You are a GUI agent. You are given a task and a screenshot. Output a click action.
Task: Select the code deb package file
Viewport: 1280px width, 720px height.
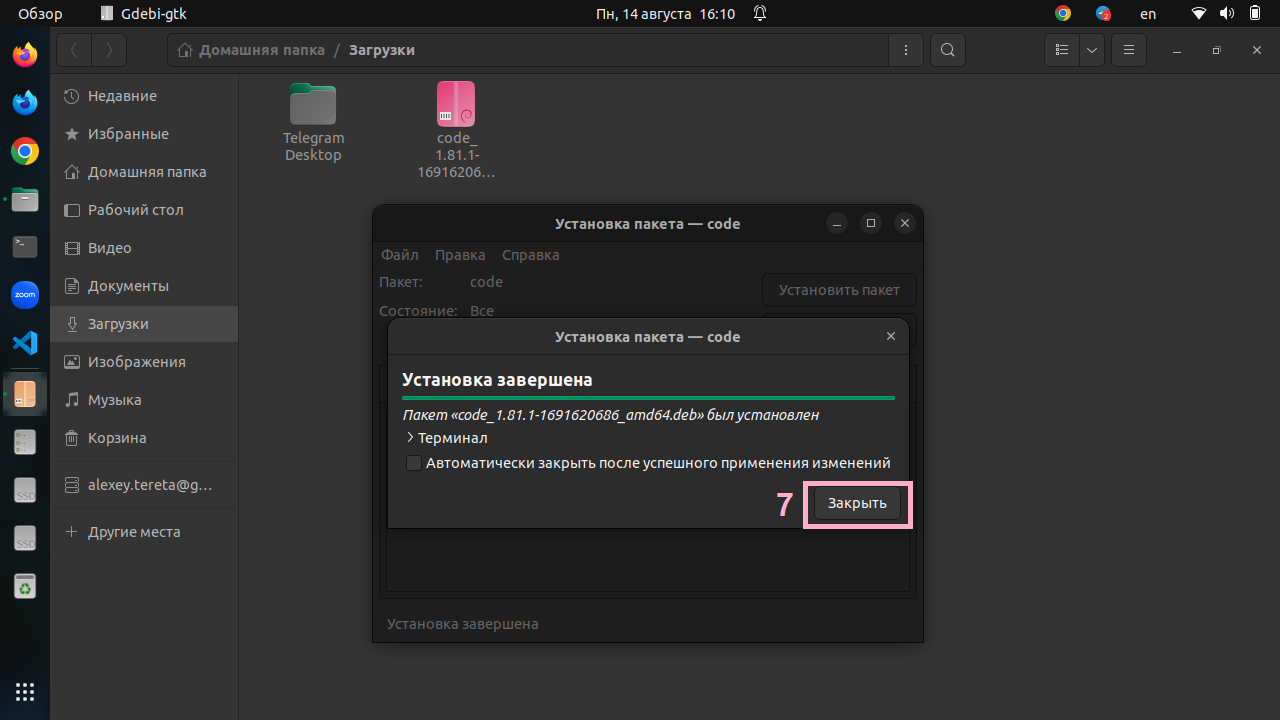click(x=456, y=130)
